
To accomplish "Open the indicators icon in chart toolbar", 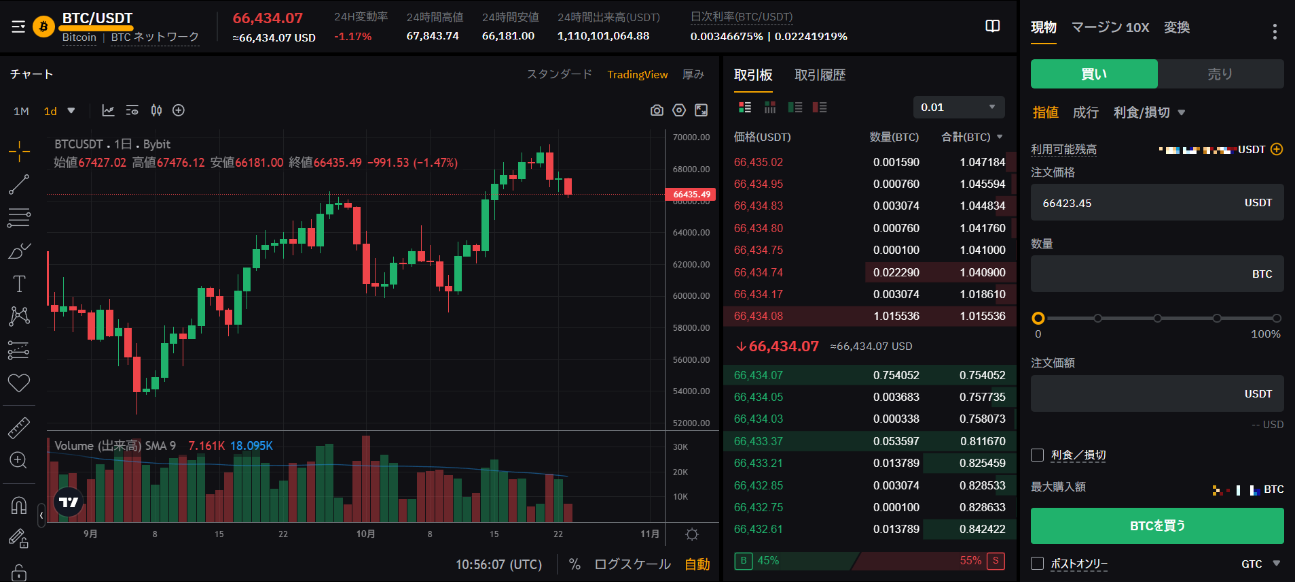I will point(108,110).
